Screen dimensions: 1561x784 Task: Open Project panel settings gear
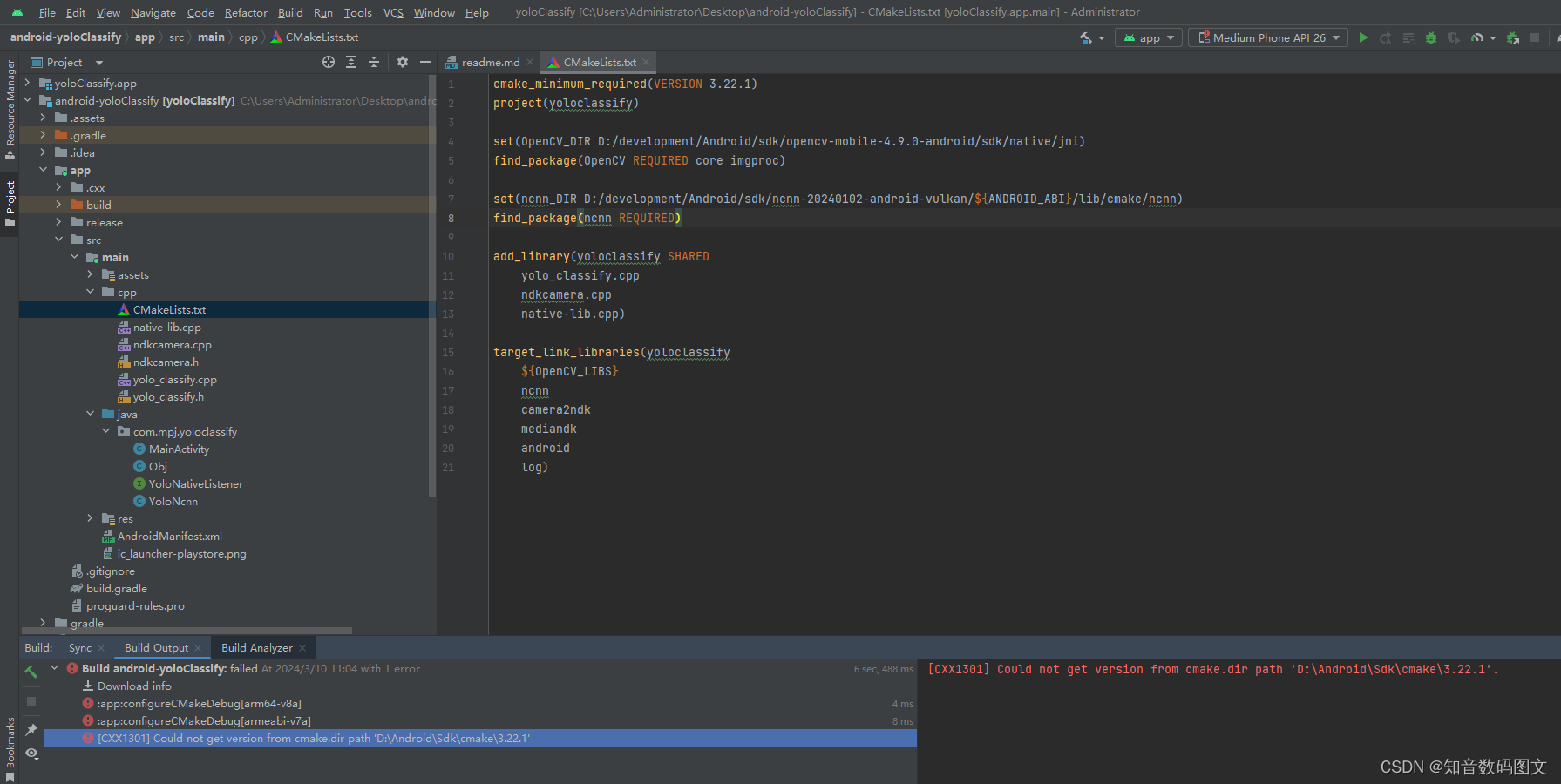click(402, 62)
